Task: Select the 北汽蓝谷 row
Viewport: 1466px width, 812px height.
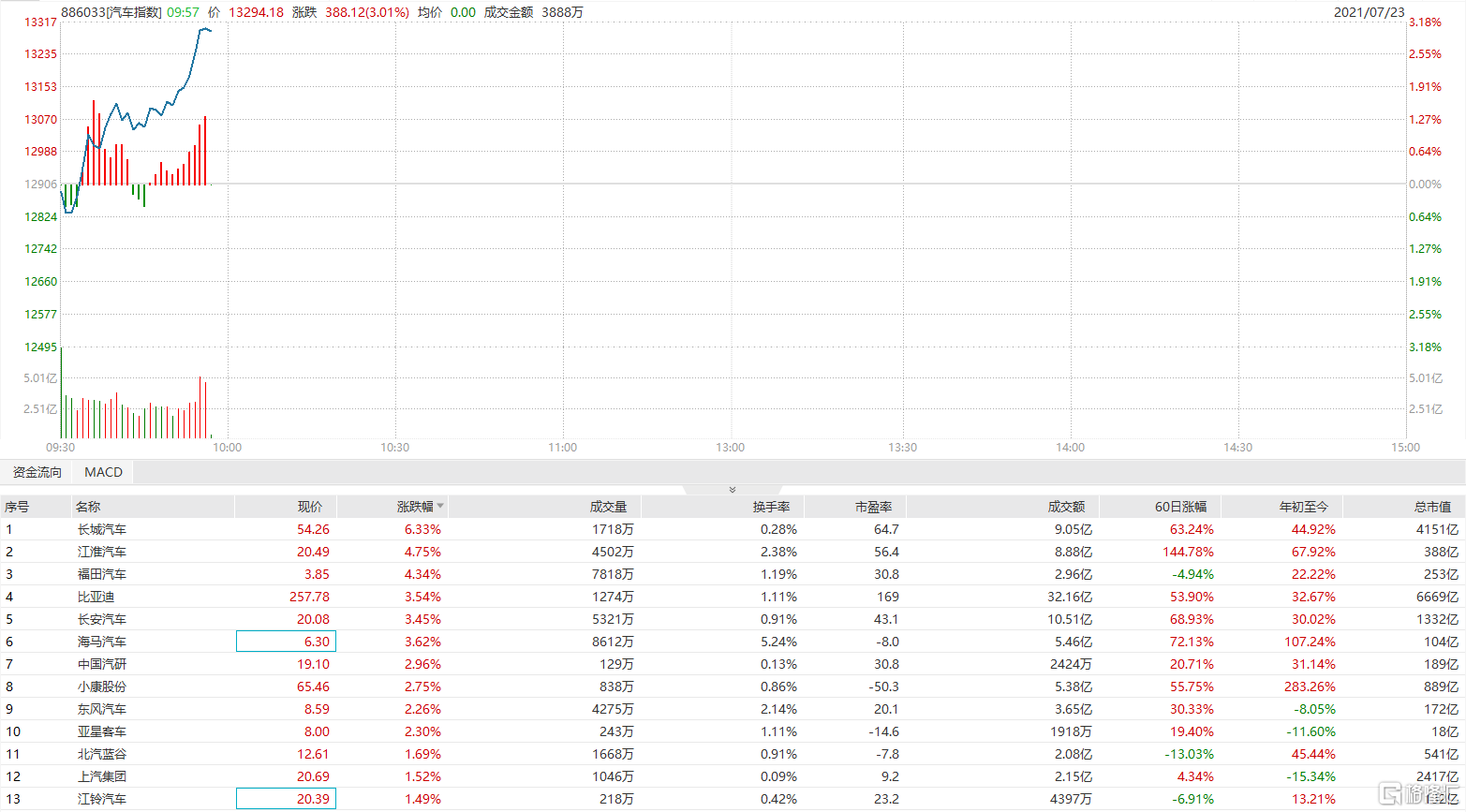Action: [x=733, y=754]
